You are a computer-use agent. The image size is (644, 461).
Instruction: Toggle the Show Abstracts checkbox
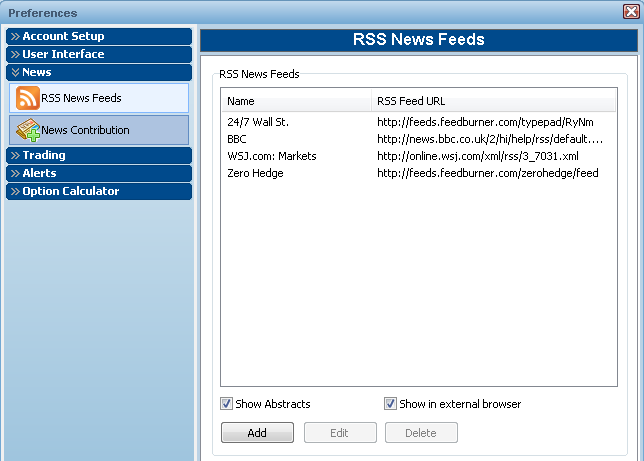tap(228, 404)
